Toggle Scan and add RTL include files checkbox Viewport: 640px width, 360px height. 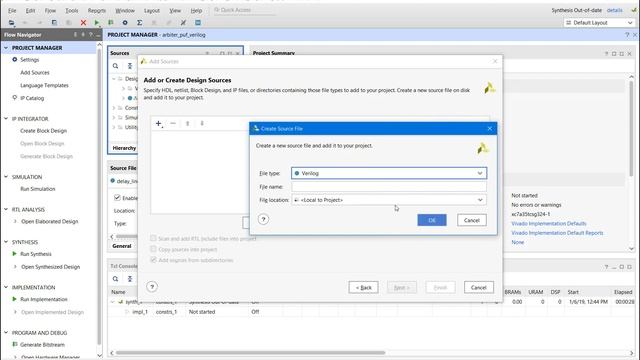point(153,238)
